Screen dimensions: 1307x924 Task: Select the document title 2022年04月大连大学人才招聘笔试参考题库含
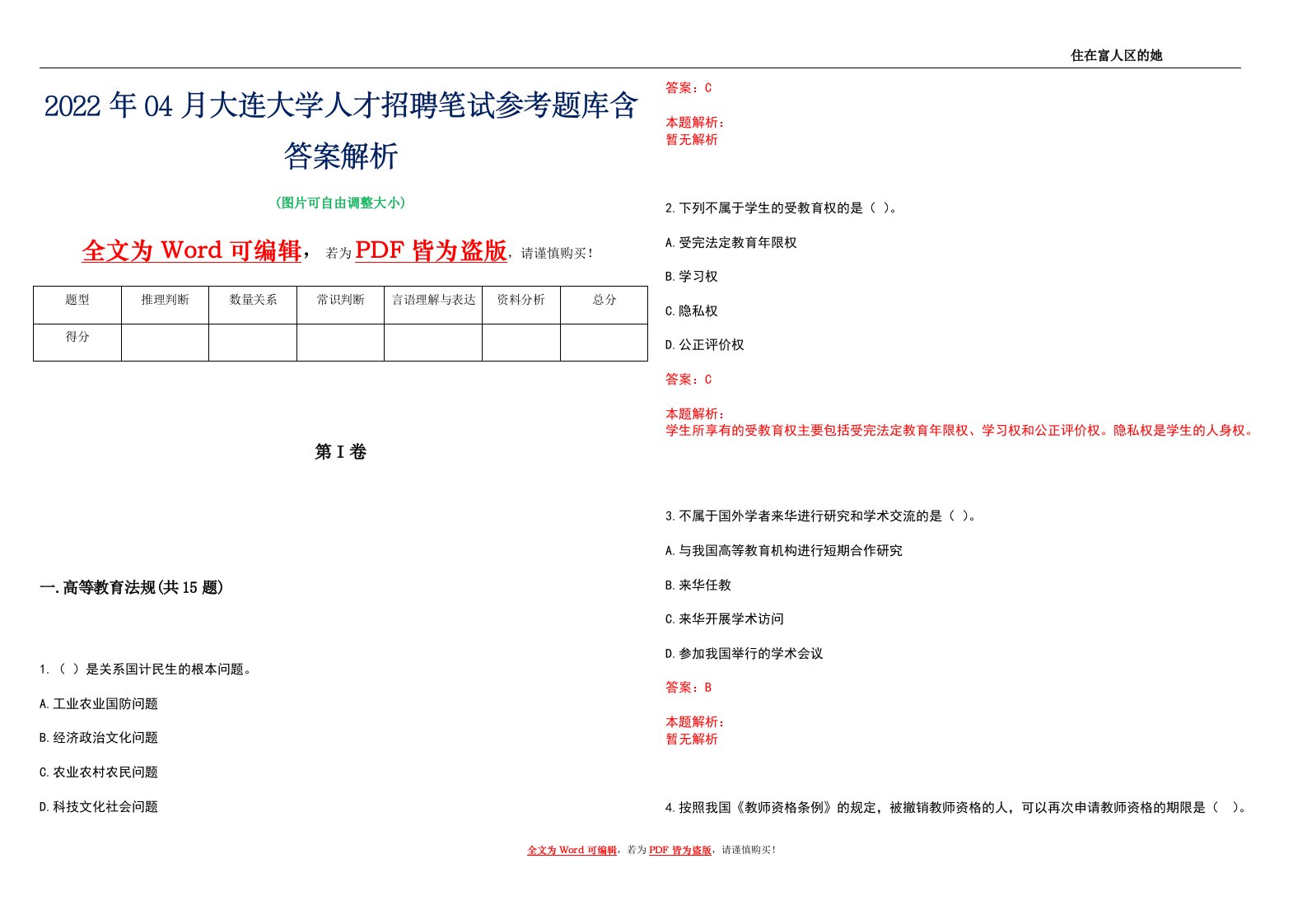[341, 106]
